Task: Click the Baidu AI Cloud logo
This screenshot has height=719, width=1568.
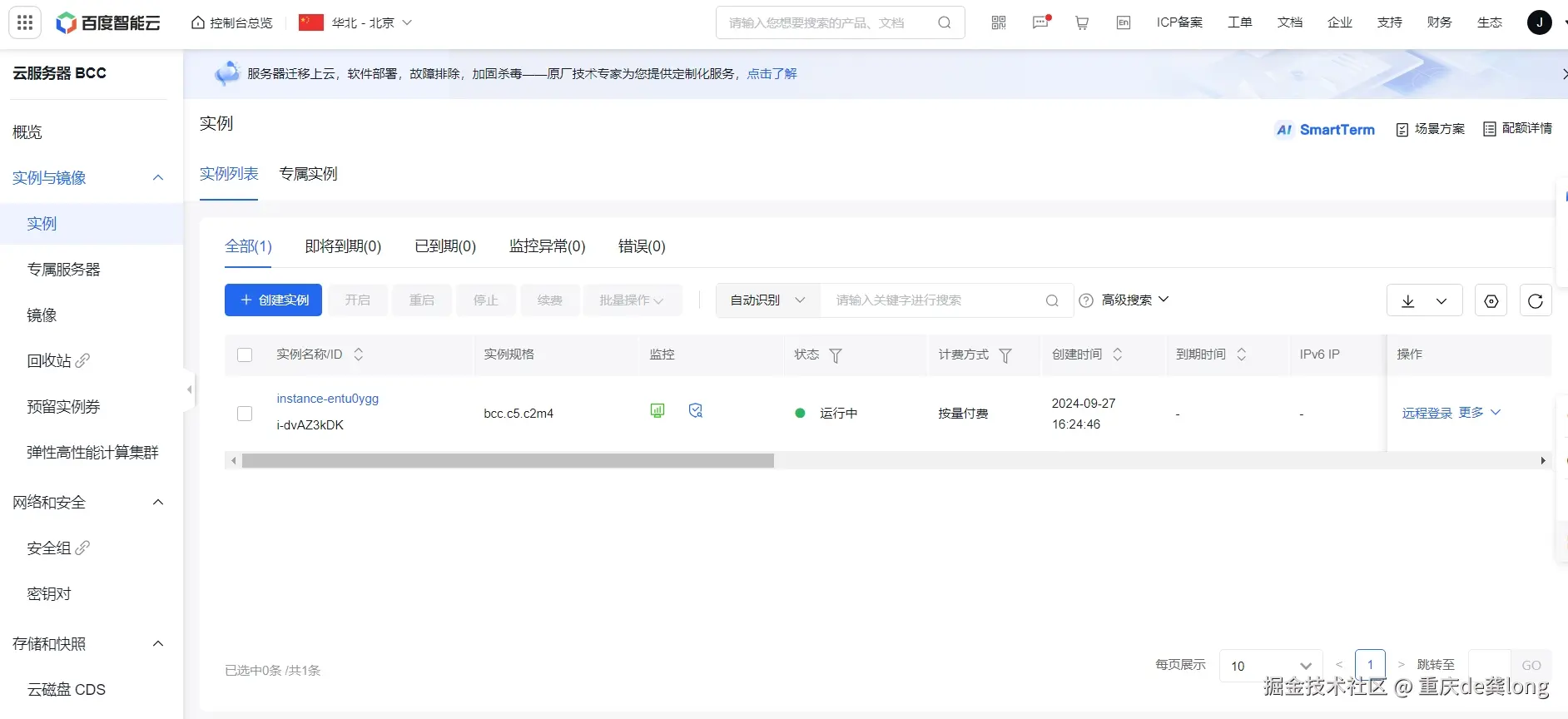Action: (x=108, y=22)
